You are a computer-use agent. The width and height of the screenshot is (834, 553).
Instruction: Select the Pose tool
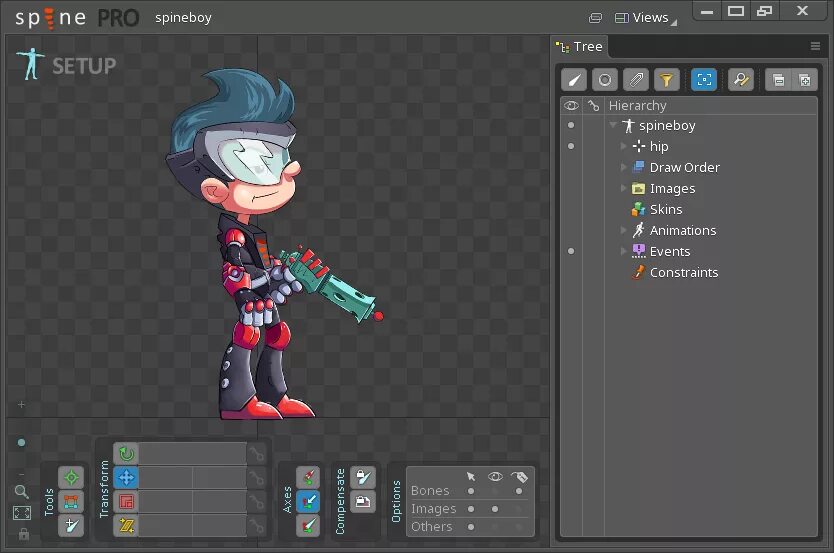(x=71, y=477)
